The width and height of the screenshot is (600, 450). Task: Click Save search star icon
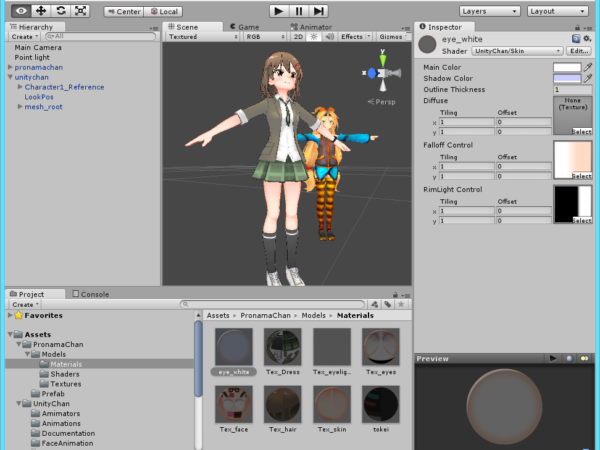click(401, 304)
